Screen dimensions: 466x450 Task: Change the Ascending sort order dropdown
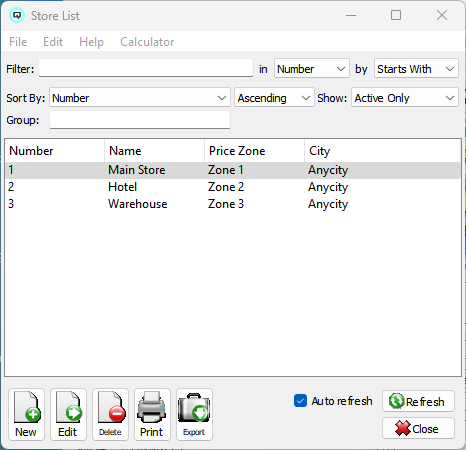(x=274, y=98)
